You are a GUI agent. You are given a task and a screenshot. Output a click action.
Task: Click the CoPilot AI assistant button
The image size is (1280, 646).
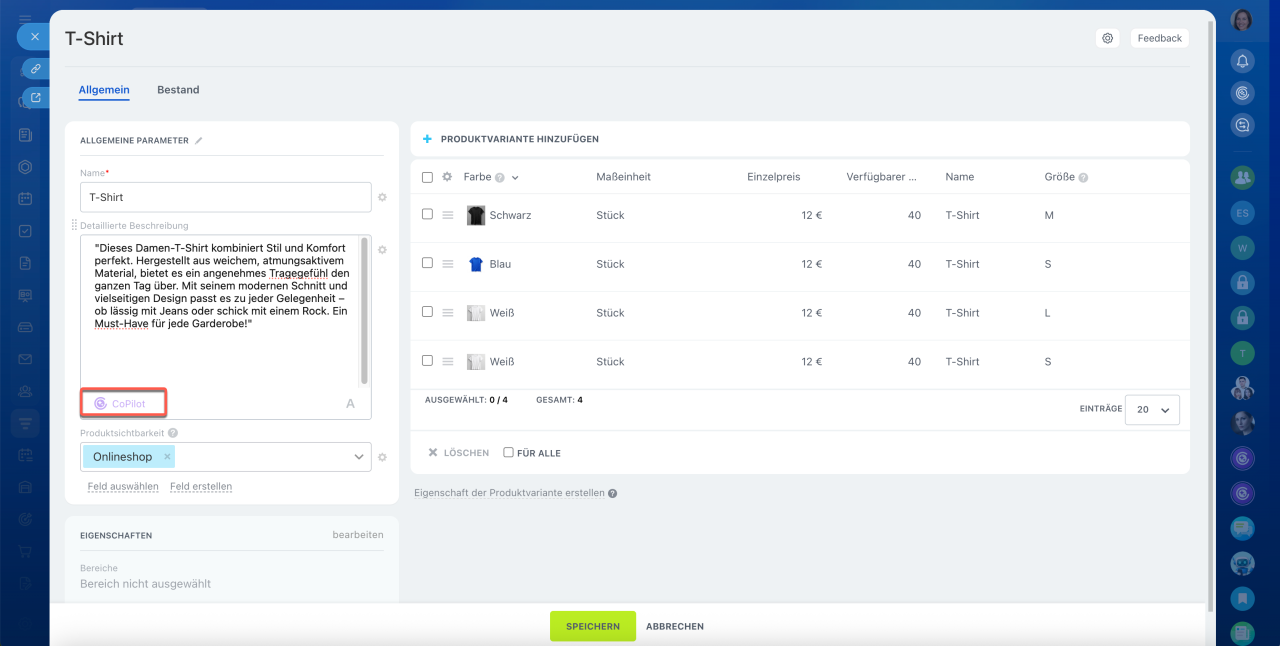(122, 403)
